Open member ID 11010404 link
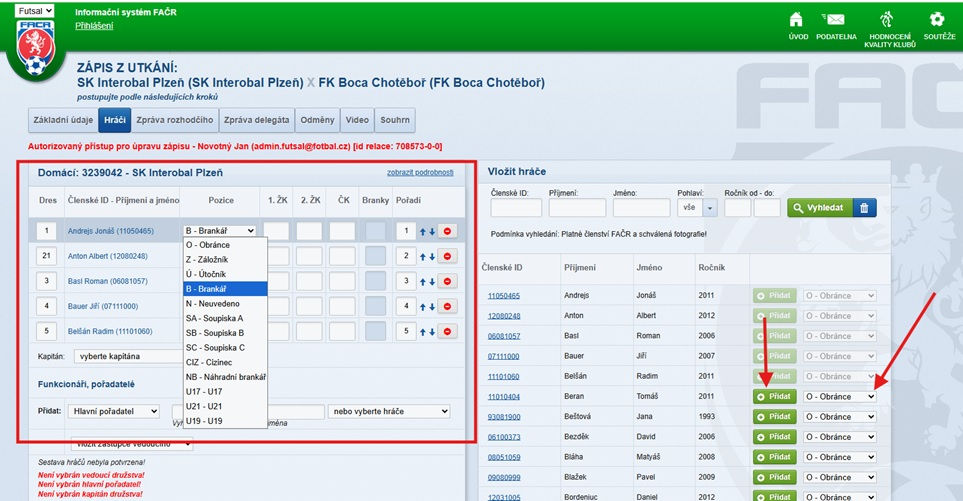The image size is (963, 501). pos(504,397)
